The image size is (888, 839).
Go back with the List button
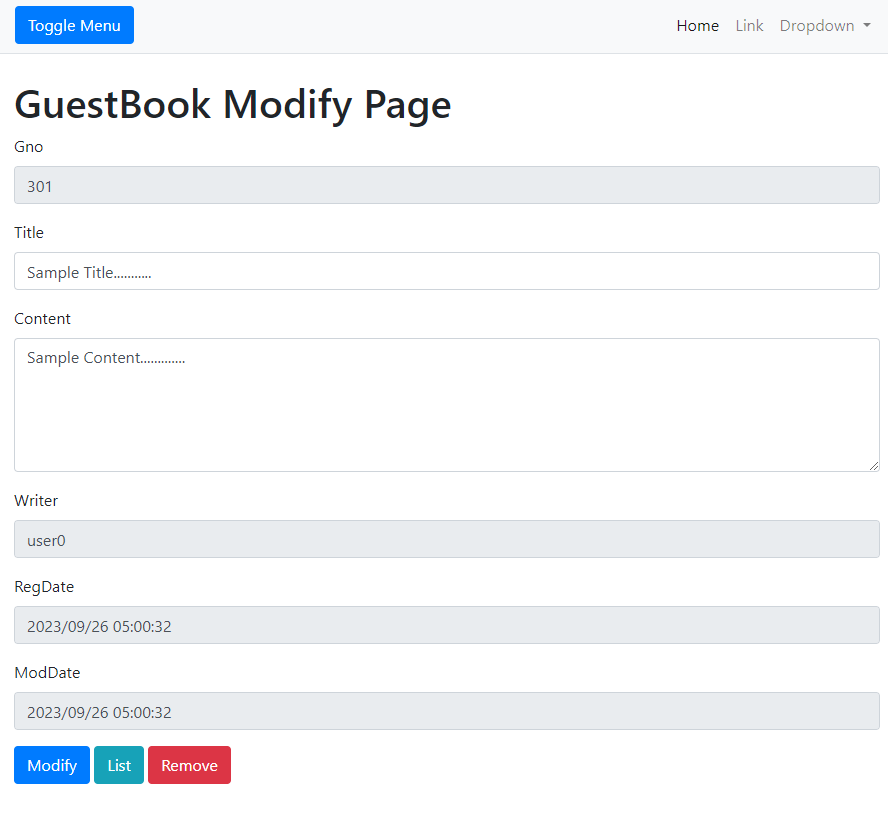[x=119, y=765]
